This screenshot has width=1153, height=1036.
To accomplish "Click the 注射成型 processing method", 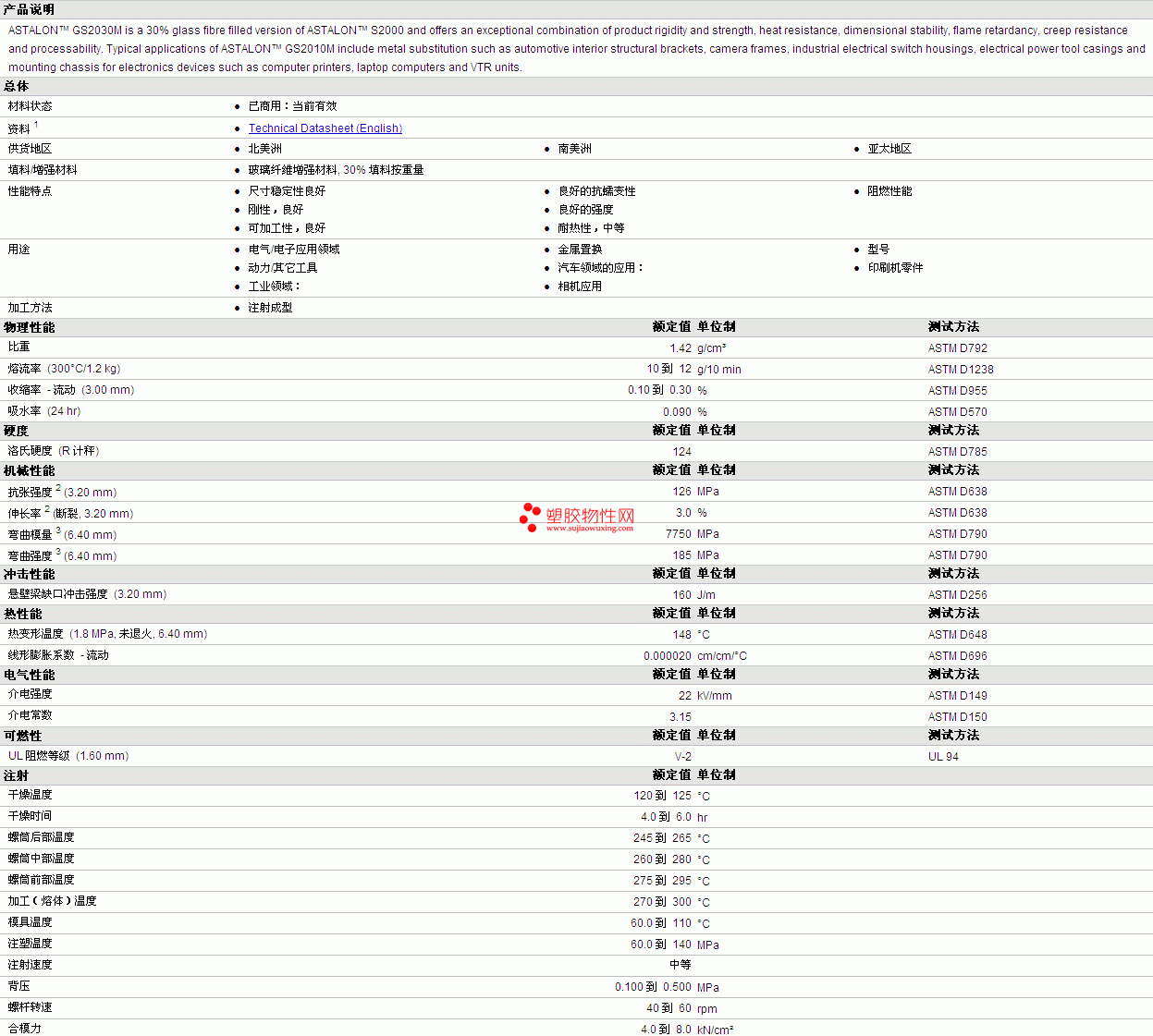I will tap(270, 308).
